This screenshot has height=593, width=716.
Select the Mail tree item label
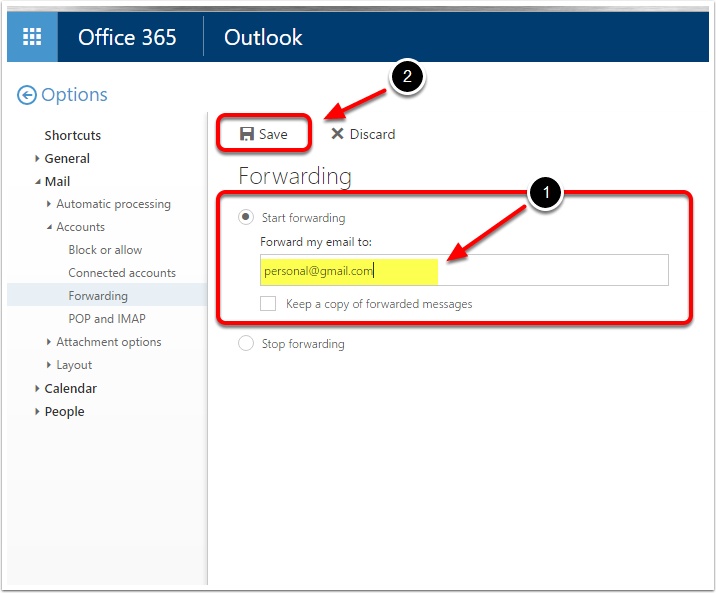coord(58,182)
